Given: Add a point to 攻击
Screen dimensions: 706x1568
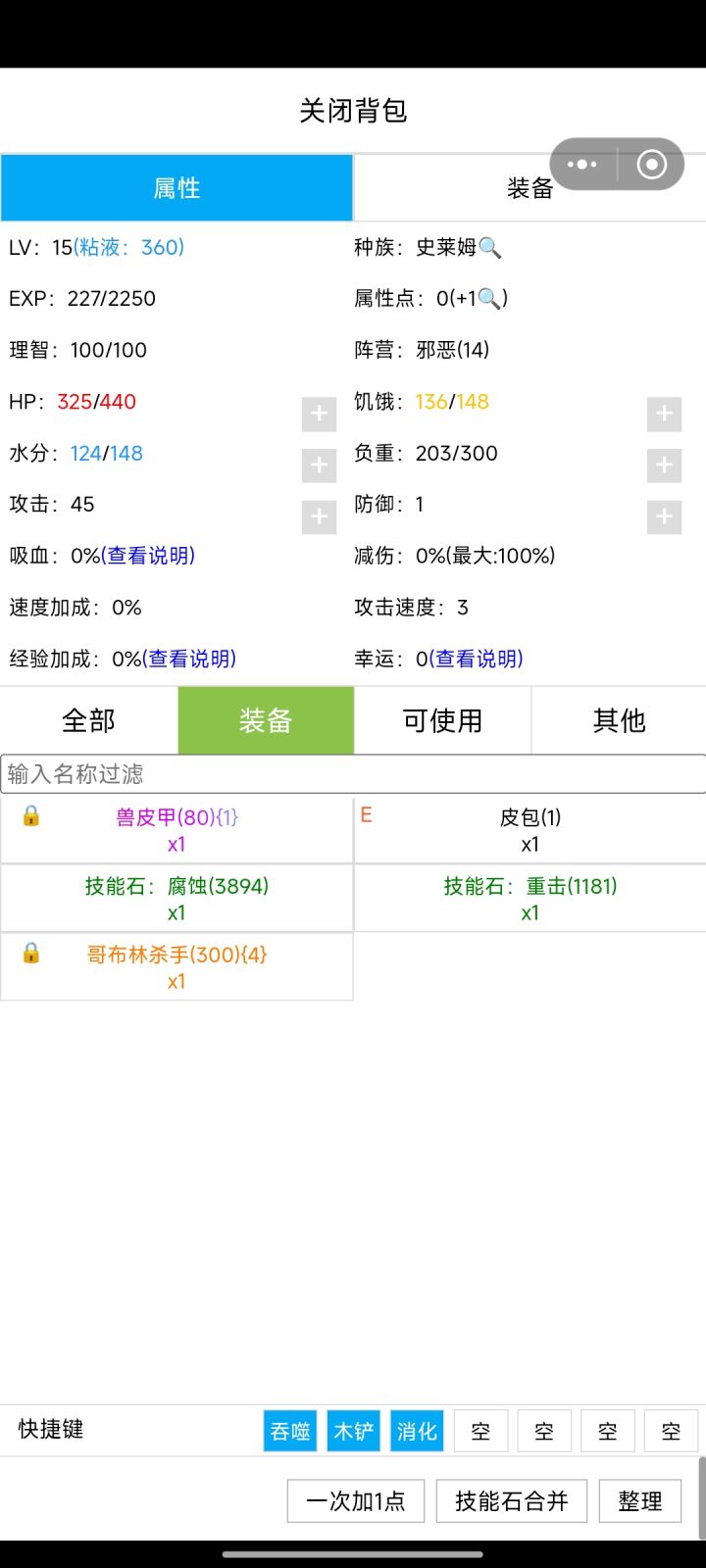Looking at the screenshot, I should pos(319,516).
